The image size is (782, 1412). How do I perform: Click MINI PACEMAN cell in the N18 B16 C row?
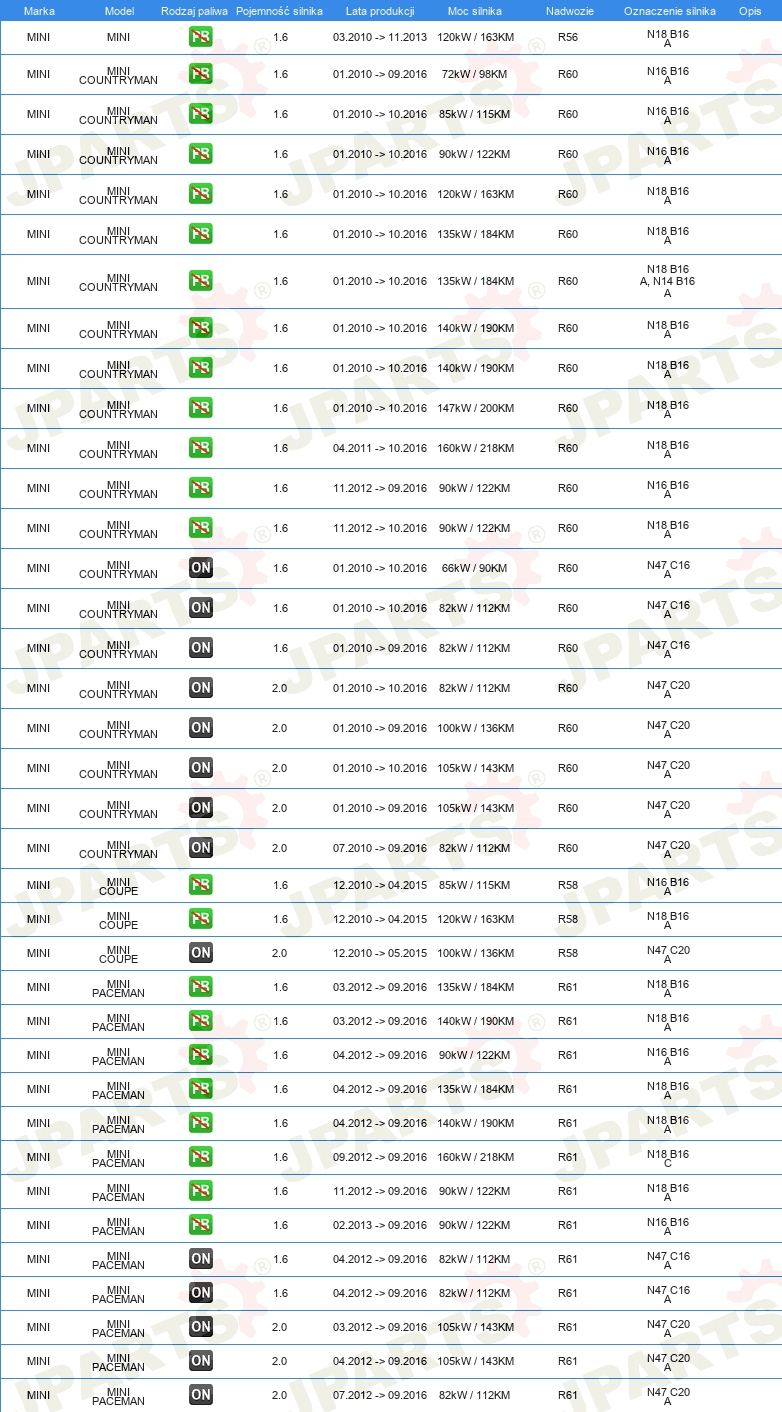click(119, 1158)
